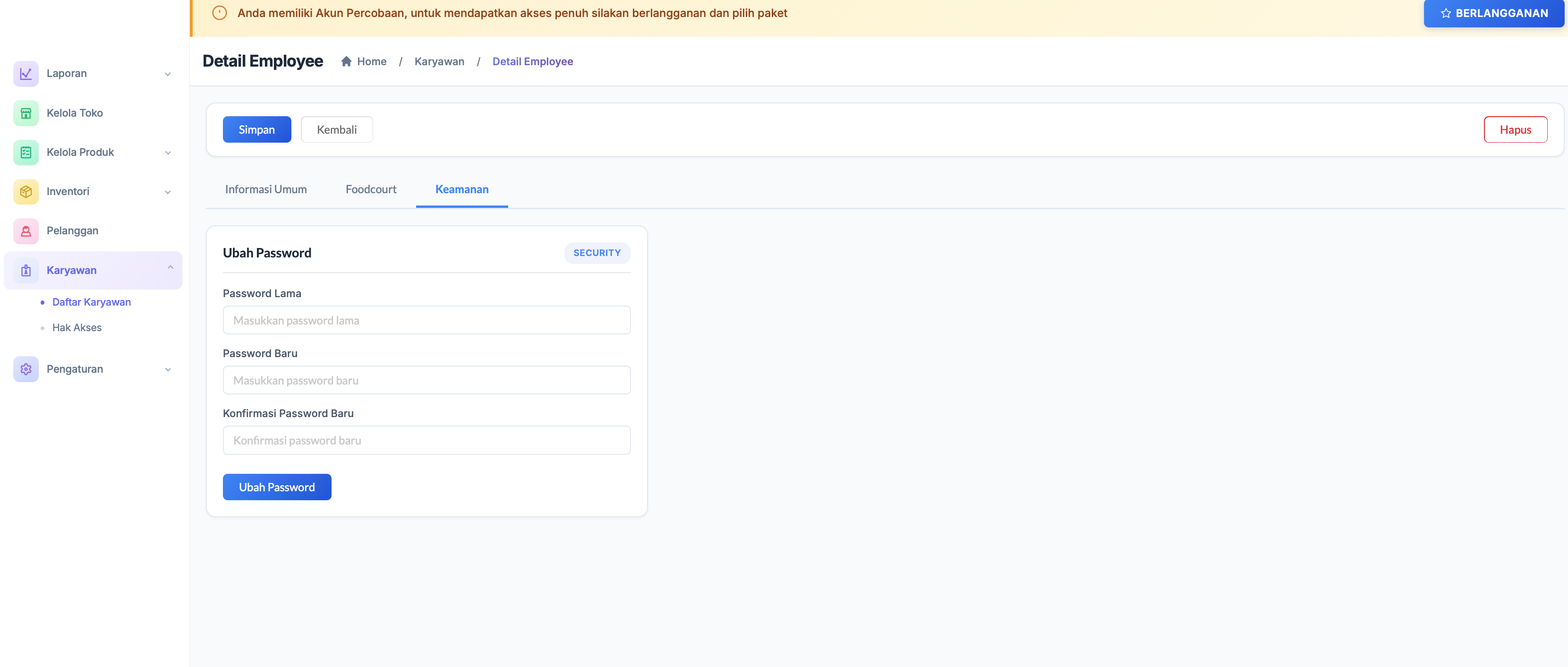Focus the Password Lama input field
Viewport: 1568px width, 667px height.
point(426,320)
